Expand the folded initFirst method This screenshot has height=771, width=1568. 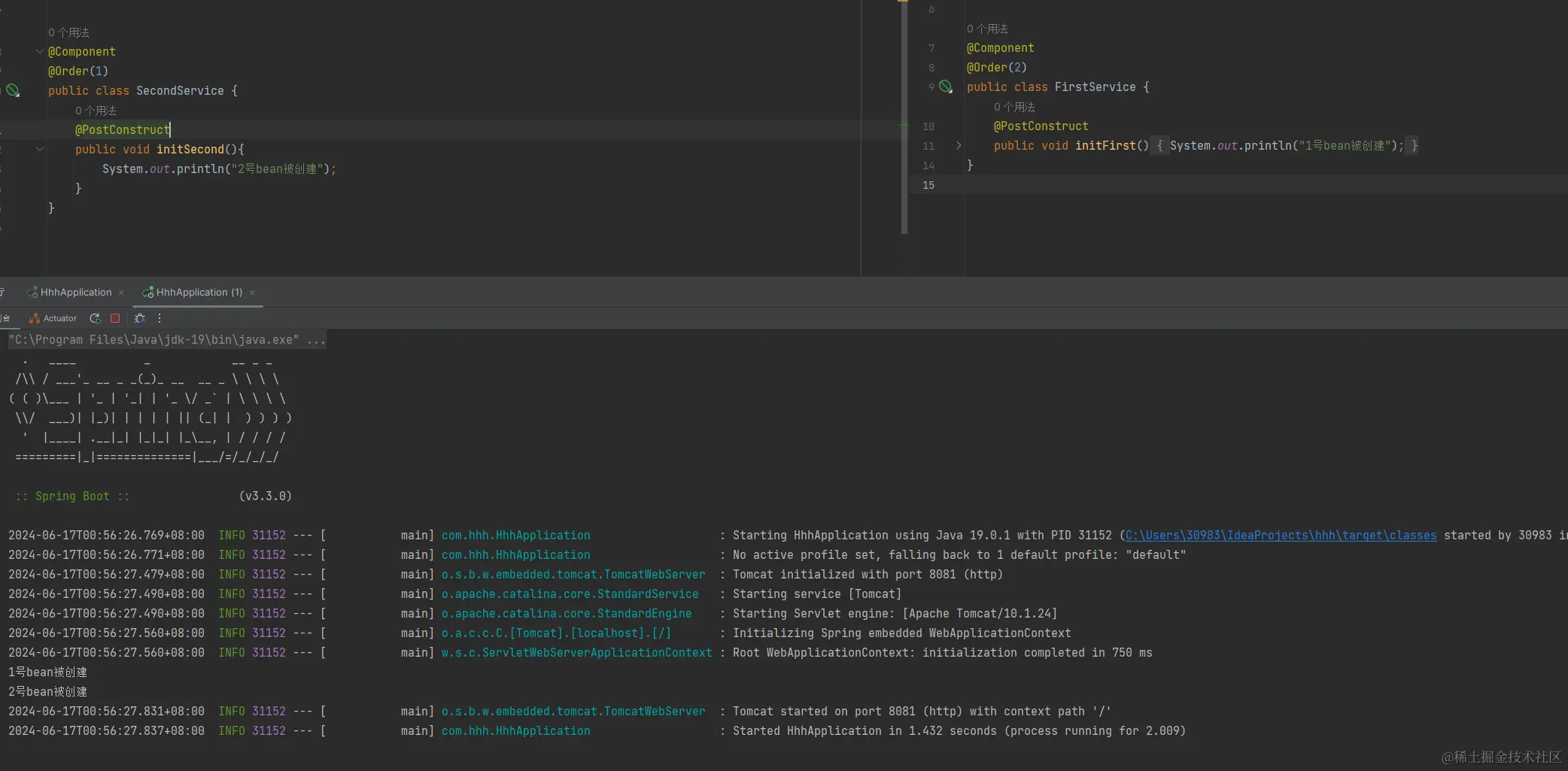tap(958, 146)
